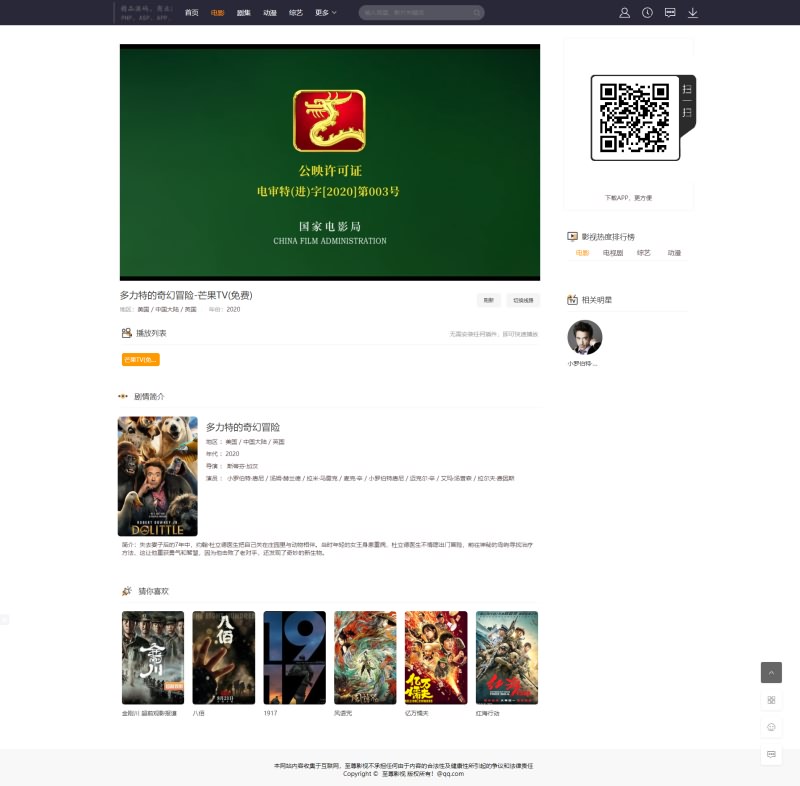
Task: Open the 动漫 menu in header
Action: tap(269, 13)
